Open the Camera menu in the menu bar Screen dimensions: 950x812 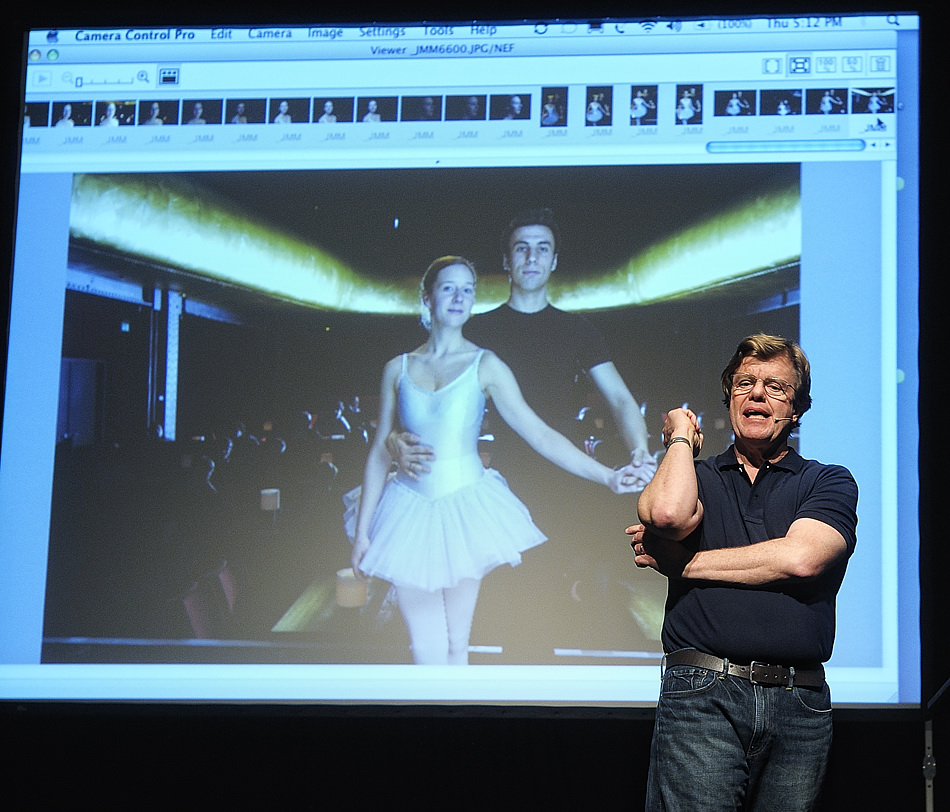point(270,34)
